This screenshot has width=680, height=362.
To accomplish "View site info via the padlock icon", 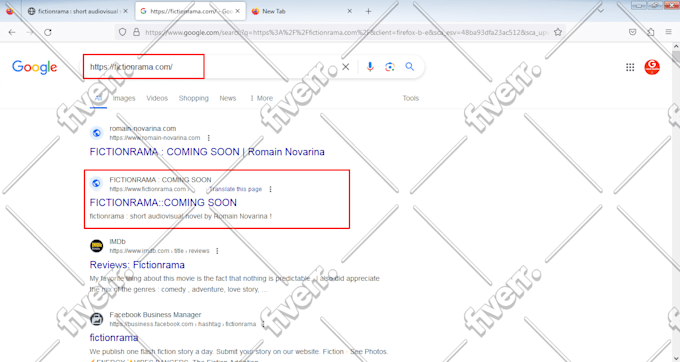I will 136,32.
